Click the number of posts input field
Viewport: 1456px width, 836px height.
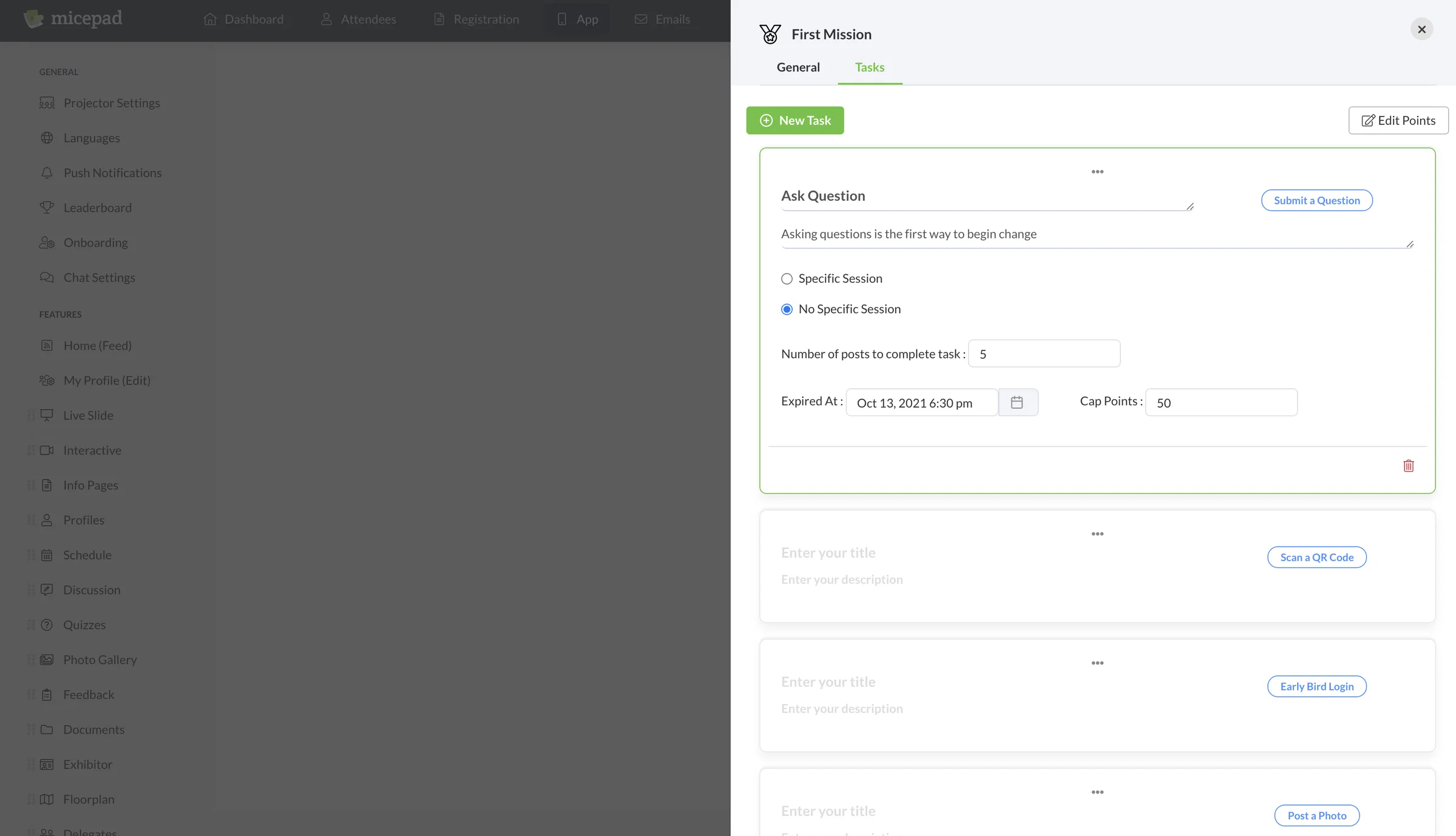[x=1044, y=354]
